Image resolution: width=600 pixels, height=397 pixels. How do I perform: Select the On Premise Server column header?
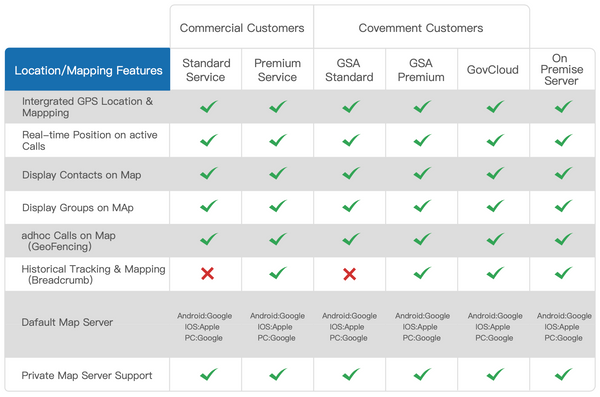[x=561, y=69]
